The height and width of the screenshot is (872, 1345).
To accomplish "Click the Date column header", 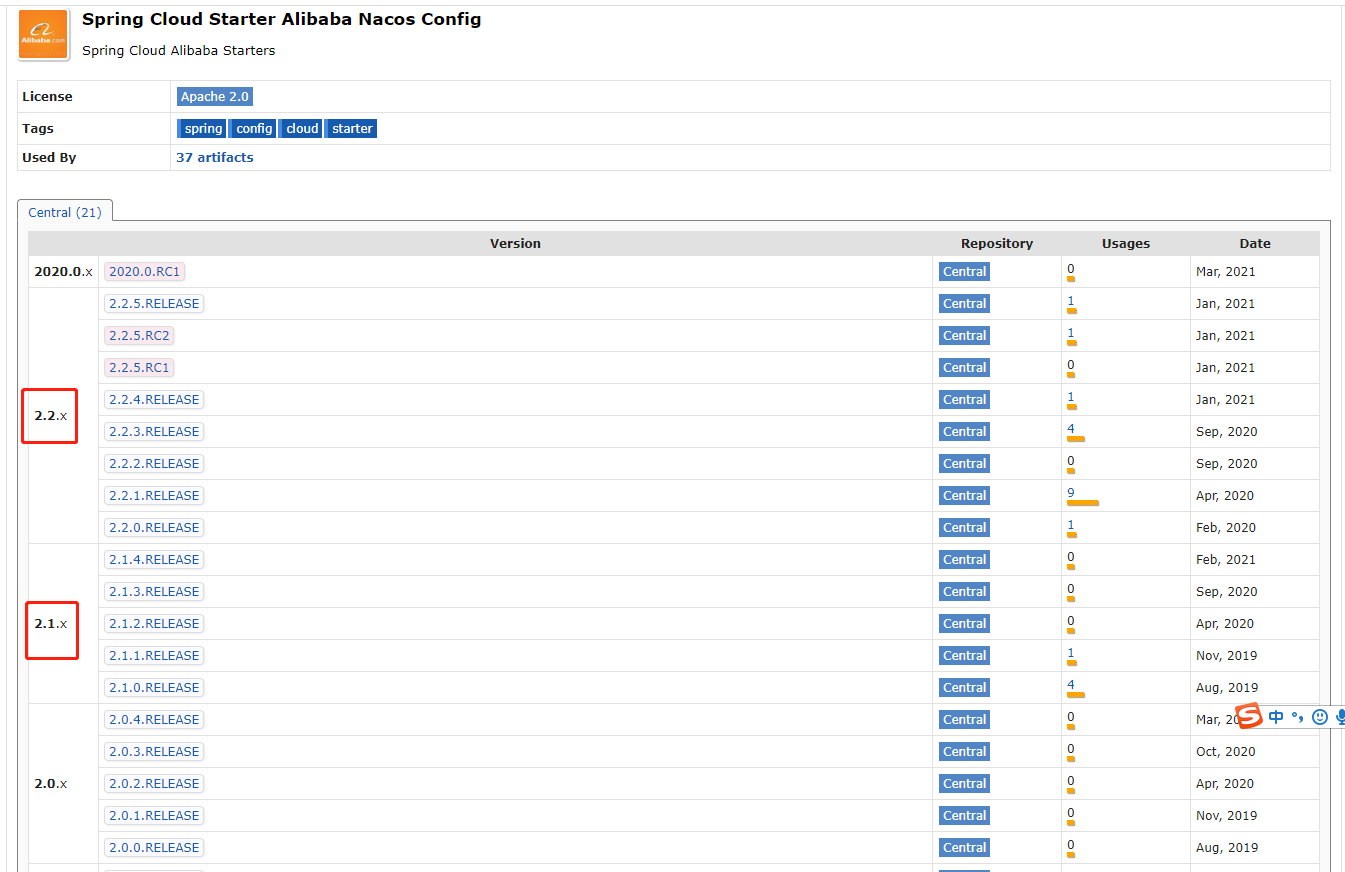I will click(x=1255, y=244).
